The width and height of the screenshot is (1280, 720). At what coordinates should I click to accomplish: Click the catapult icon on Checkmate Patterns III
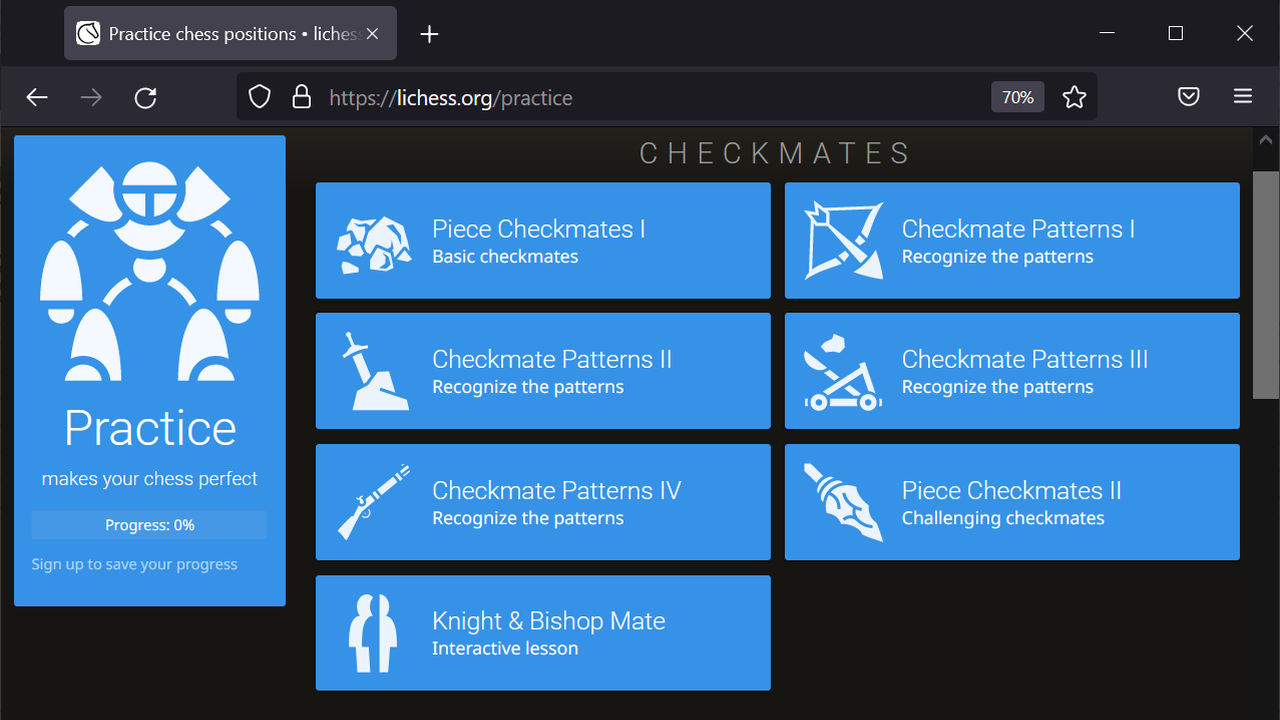(x=844, y=372)
